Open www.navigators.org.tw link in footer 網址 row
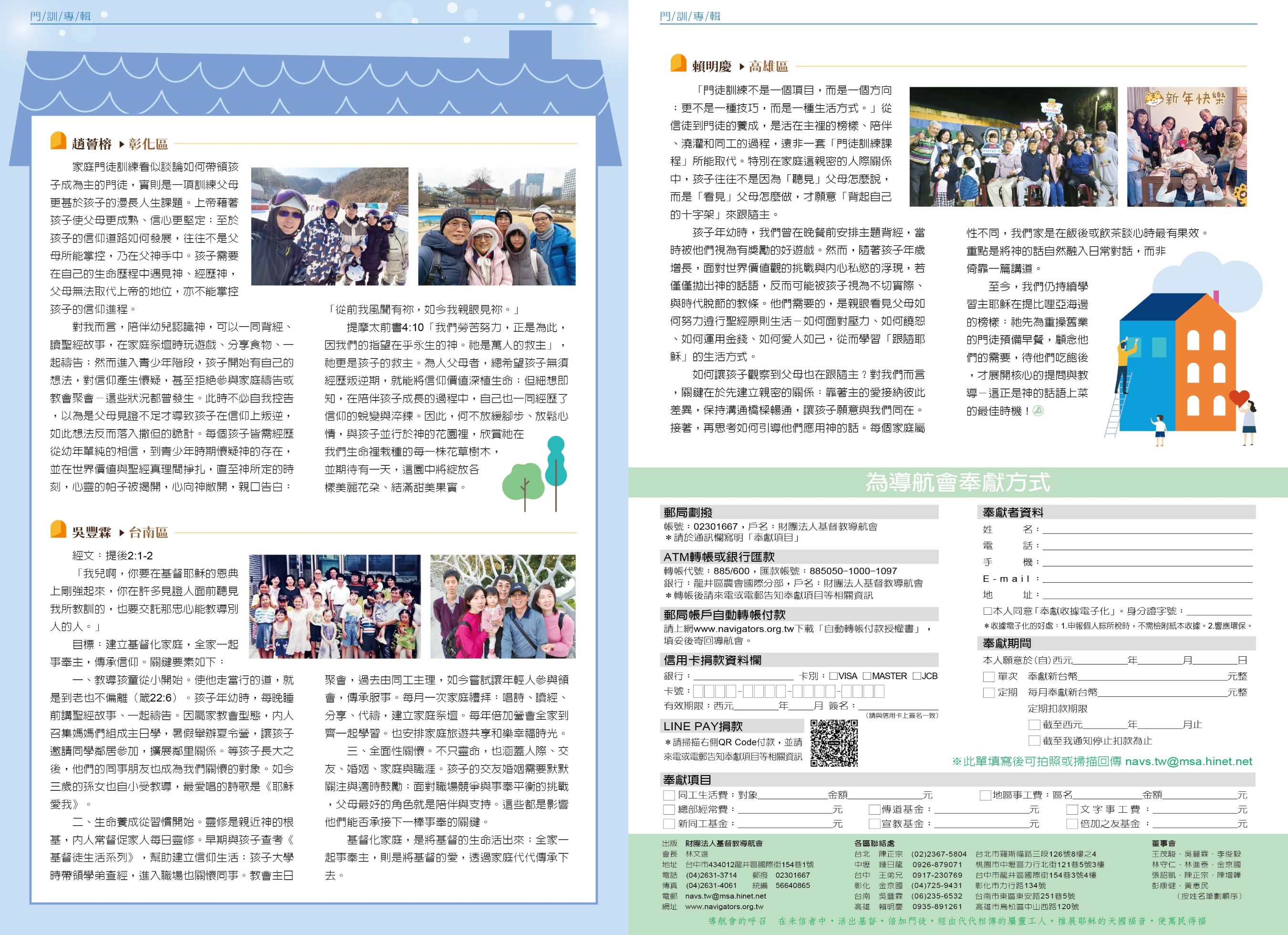This screenshot has height=935, width=1288. [x=724, y=906]
